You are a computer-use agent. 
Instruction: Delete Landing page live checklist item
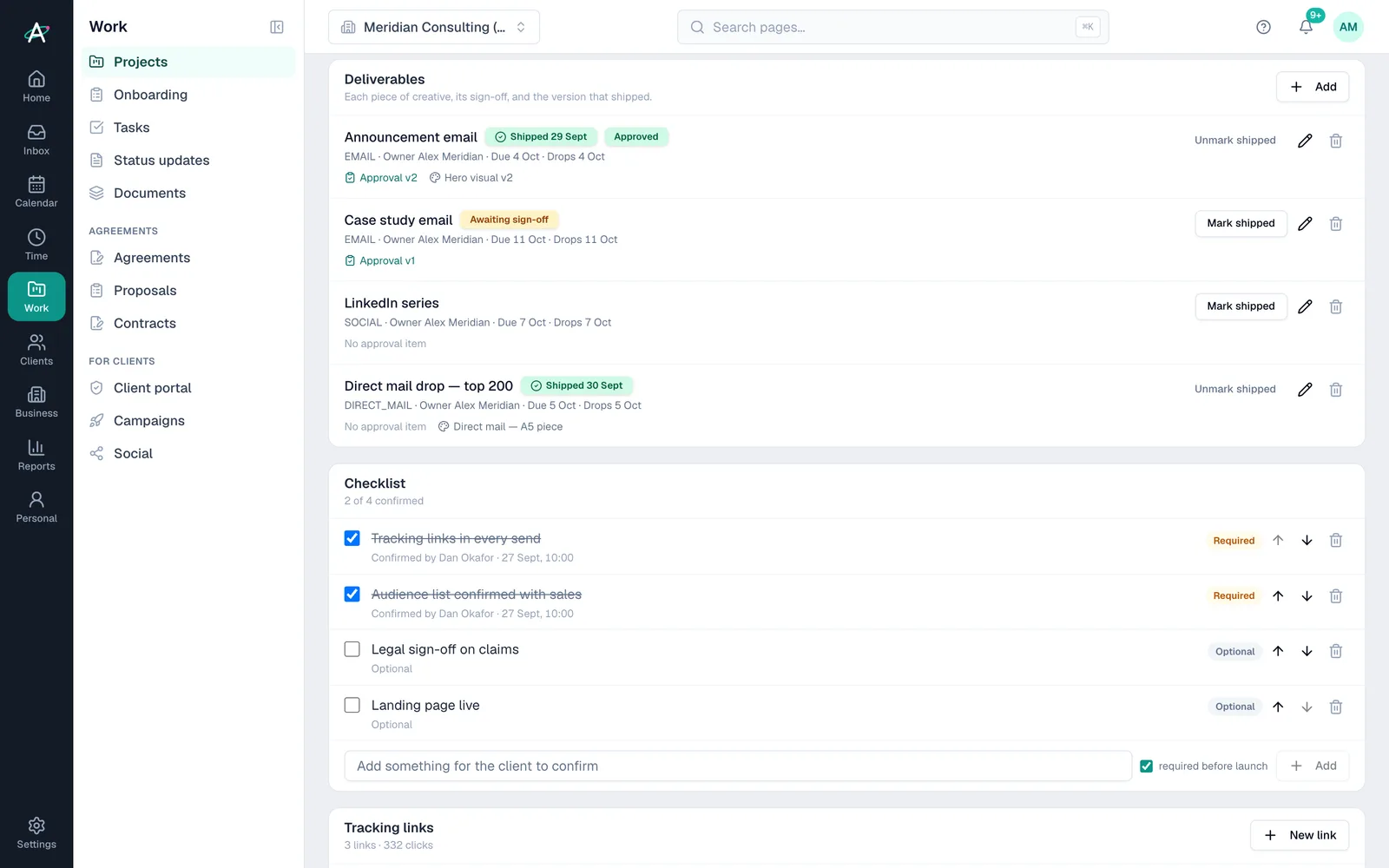click(1336, 707)
